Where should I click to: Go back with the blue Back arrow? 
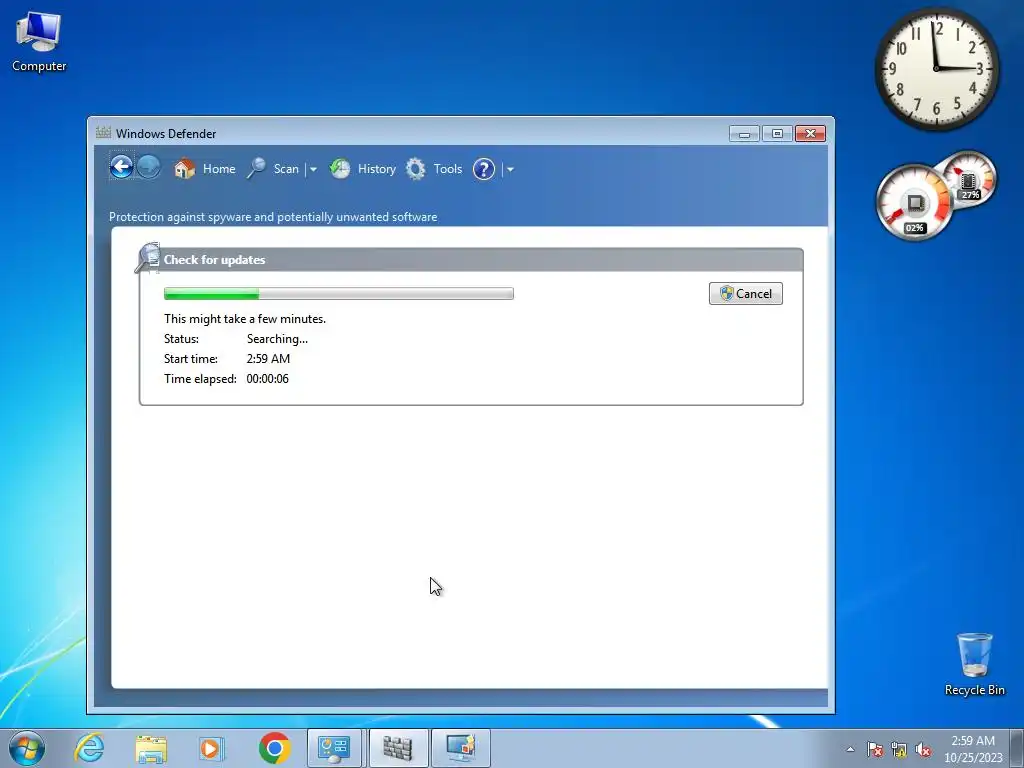121,167
